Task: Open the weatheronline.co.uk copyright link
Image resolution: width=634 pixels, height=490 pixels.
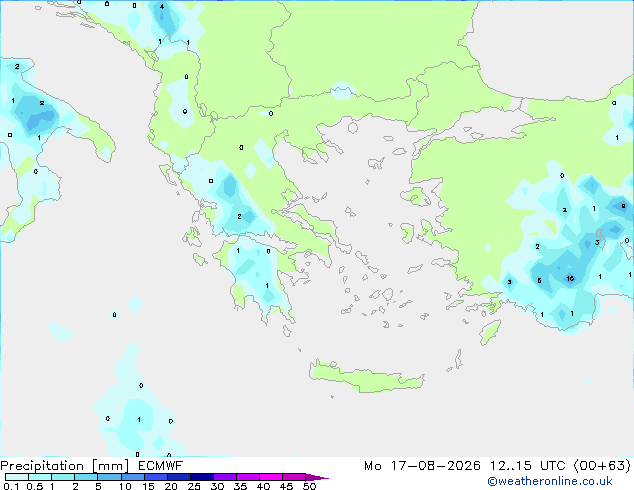Action: coord(550,481)
